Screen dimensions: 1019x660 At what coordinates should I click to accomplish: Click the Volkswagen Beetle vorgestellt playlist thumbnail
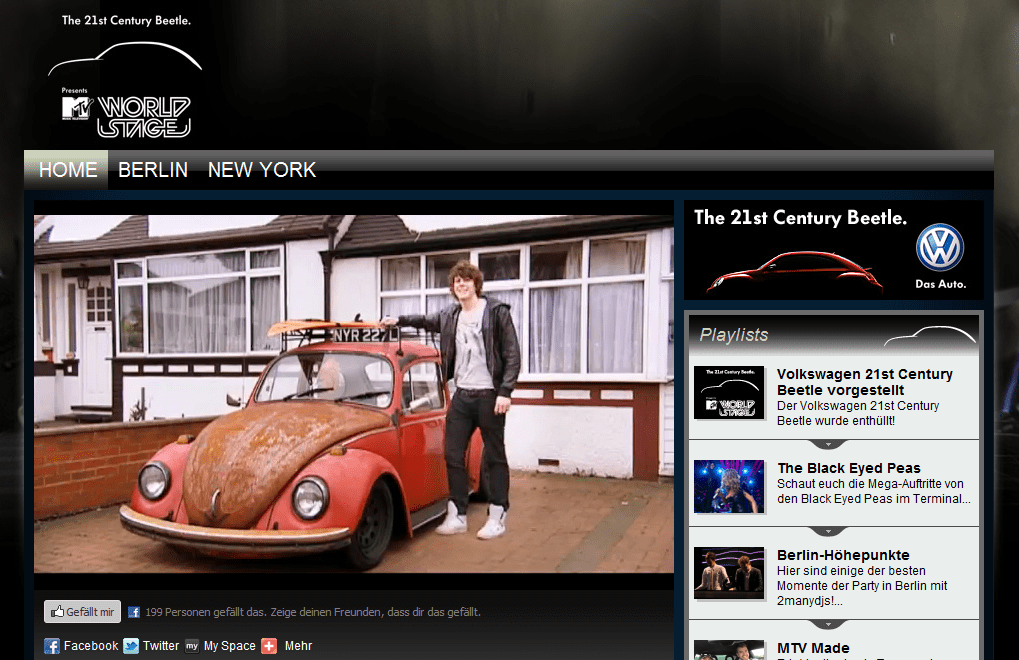[x=729, y=392]
